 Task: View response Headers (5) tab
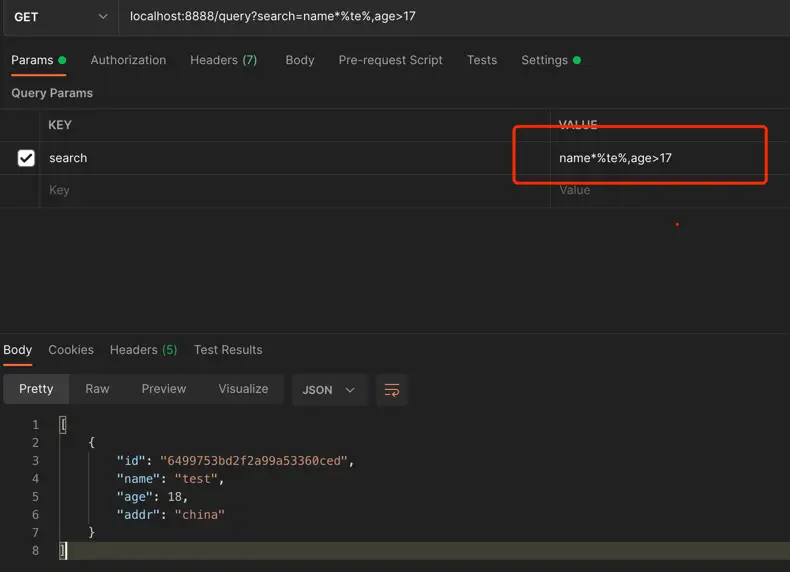pos(143,350)
